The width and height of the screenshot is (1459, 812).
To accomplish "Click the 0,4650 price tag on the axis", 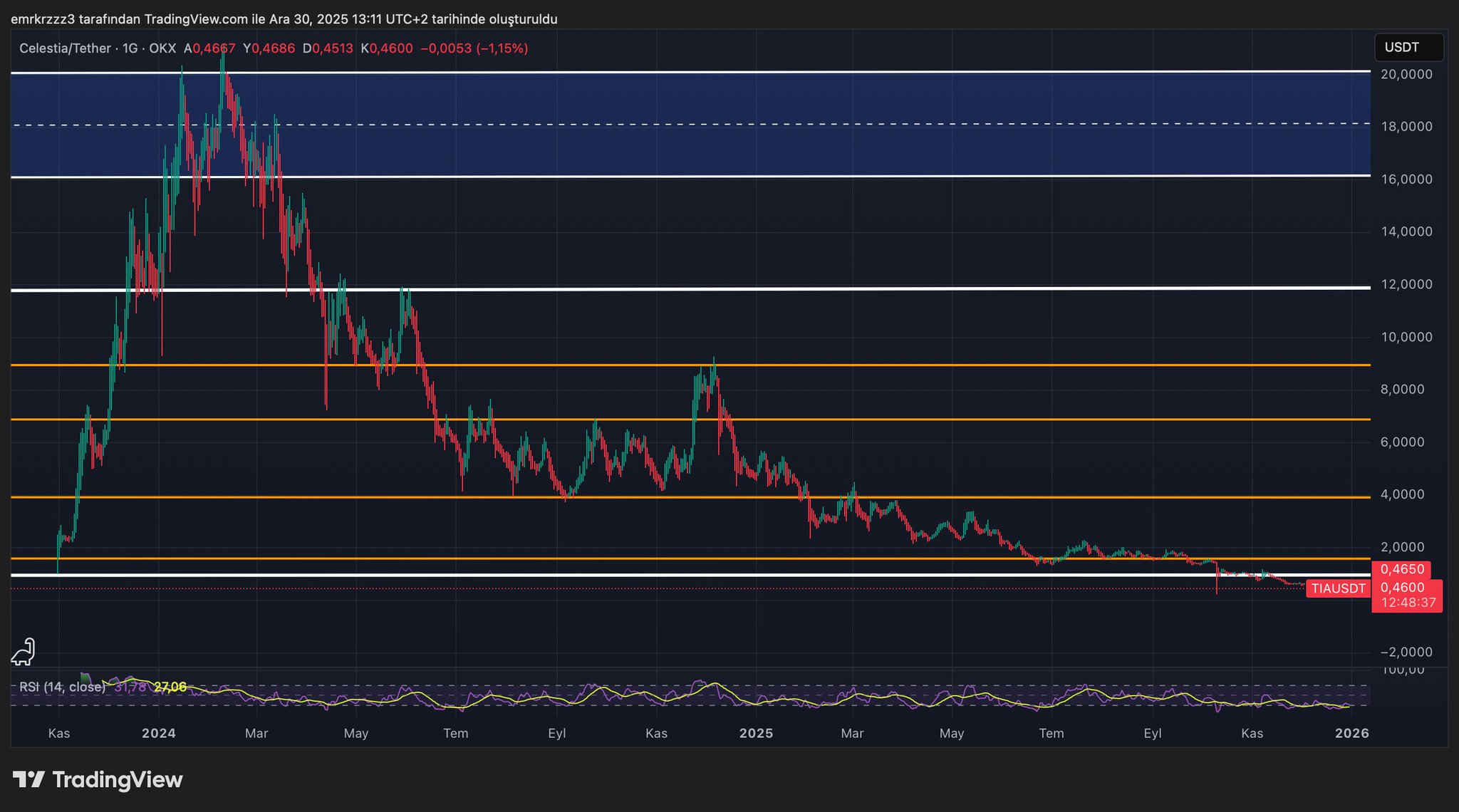I will click(x=1402, y=569).
